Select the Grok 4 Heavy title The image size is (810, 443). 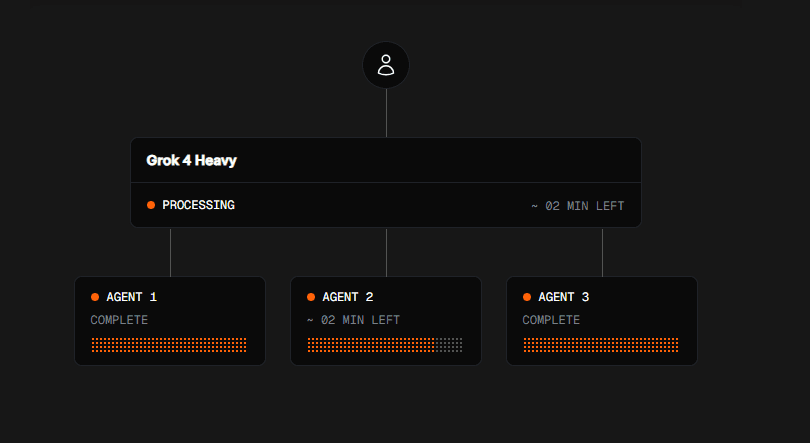[x=191, y=161]
